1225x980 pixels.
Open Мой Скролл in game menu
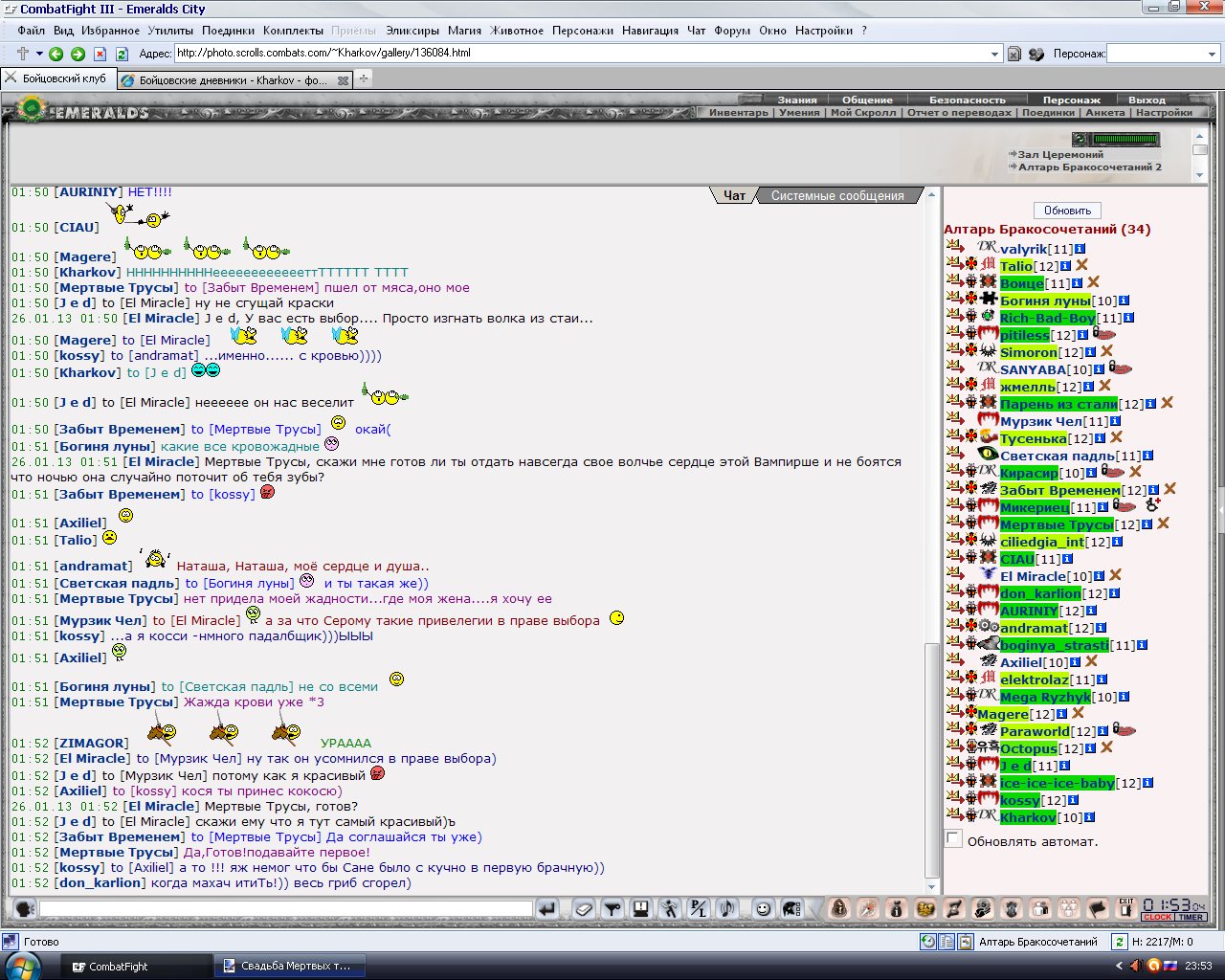[863, 112]
